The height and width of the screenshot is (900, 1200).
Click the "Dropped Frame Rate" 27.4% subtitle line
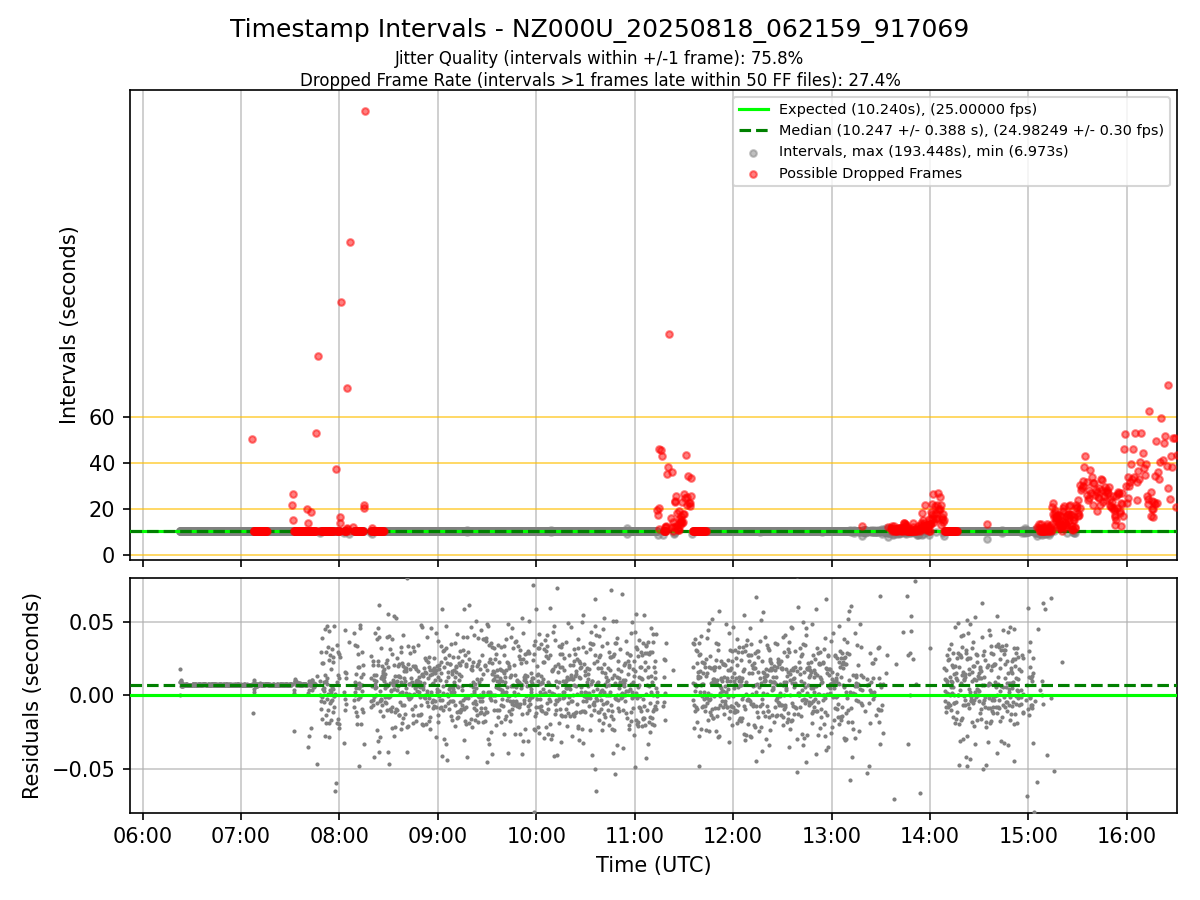pos(600,80)
